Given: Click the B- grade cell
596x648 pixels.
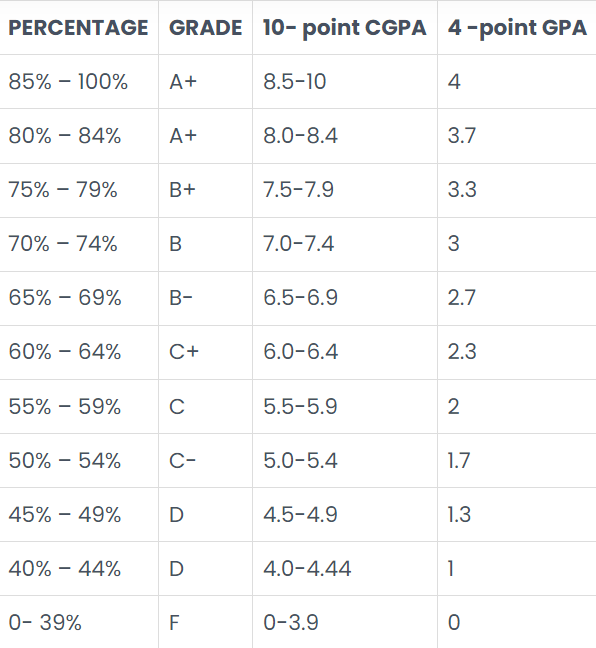Looking at the screenshot, I should 205,298.
